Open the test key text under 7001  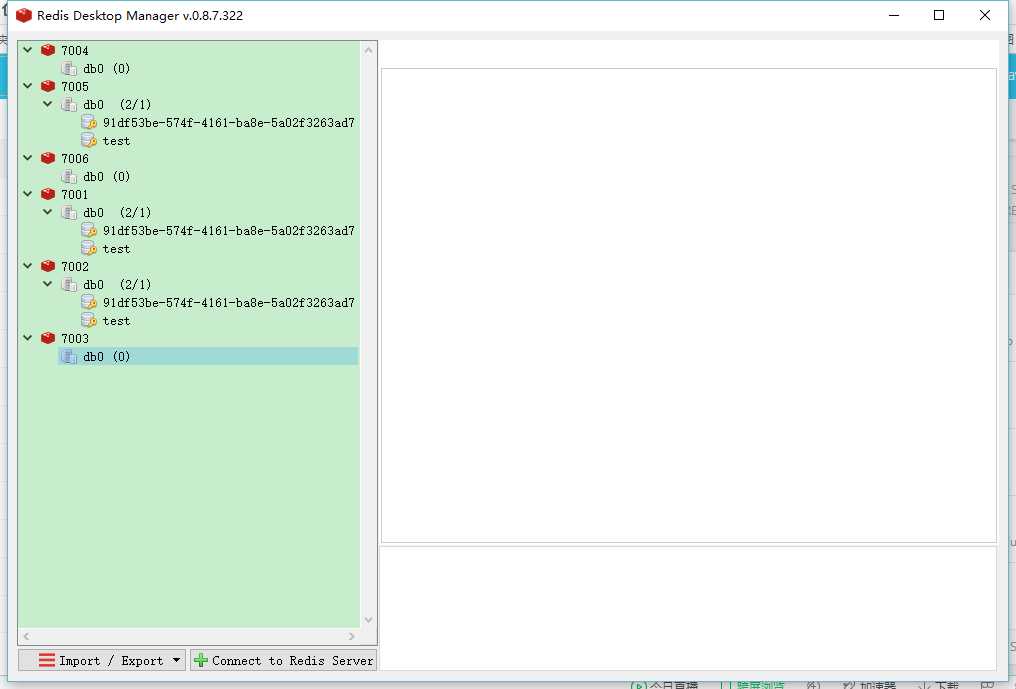[117, 249]
